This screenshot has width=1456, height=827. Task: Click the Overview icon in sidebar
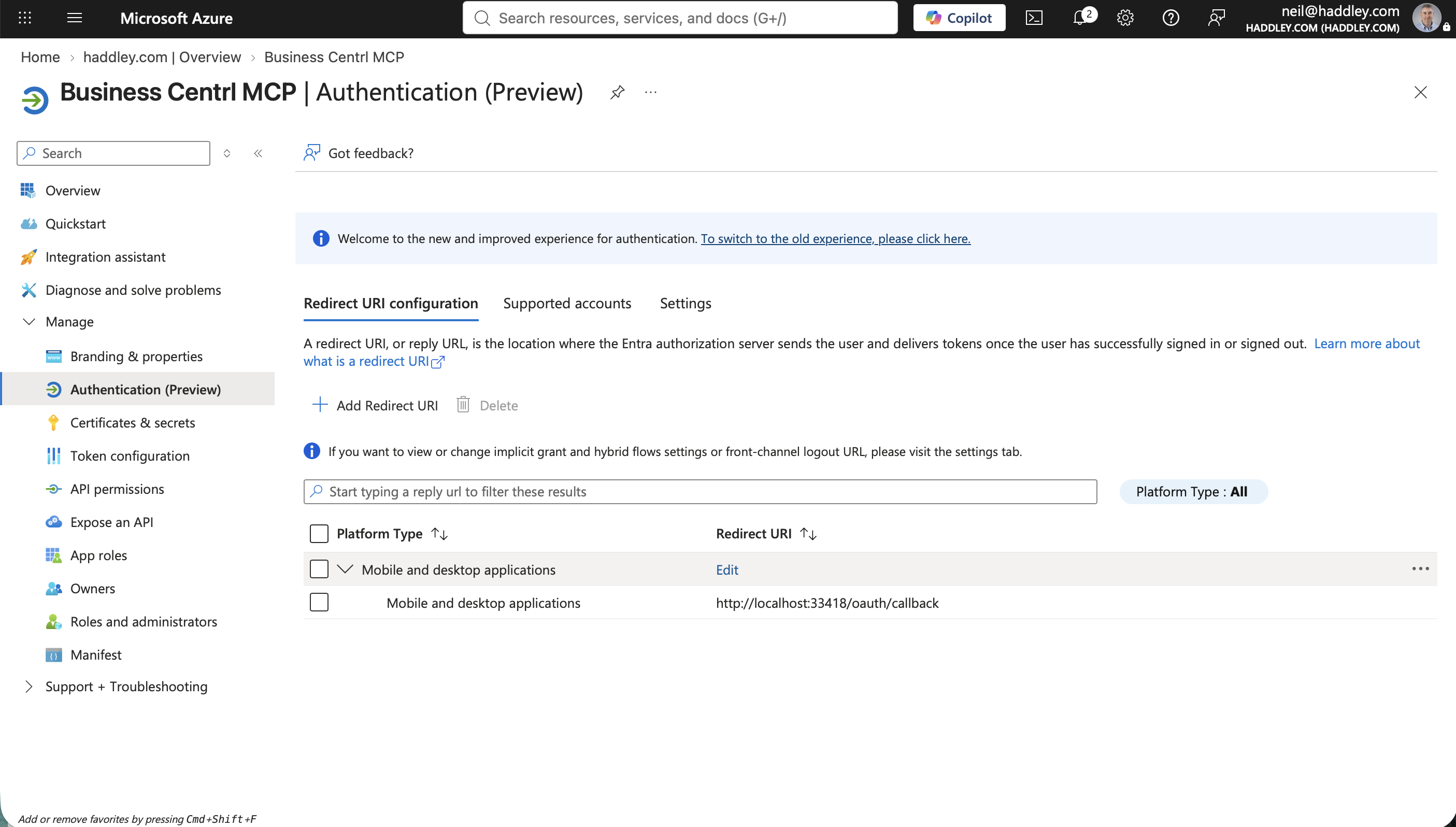[28, 190]
